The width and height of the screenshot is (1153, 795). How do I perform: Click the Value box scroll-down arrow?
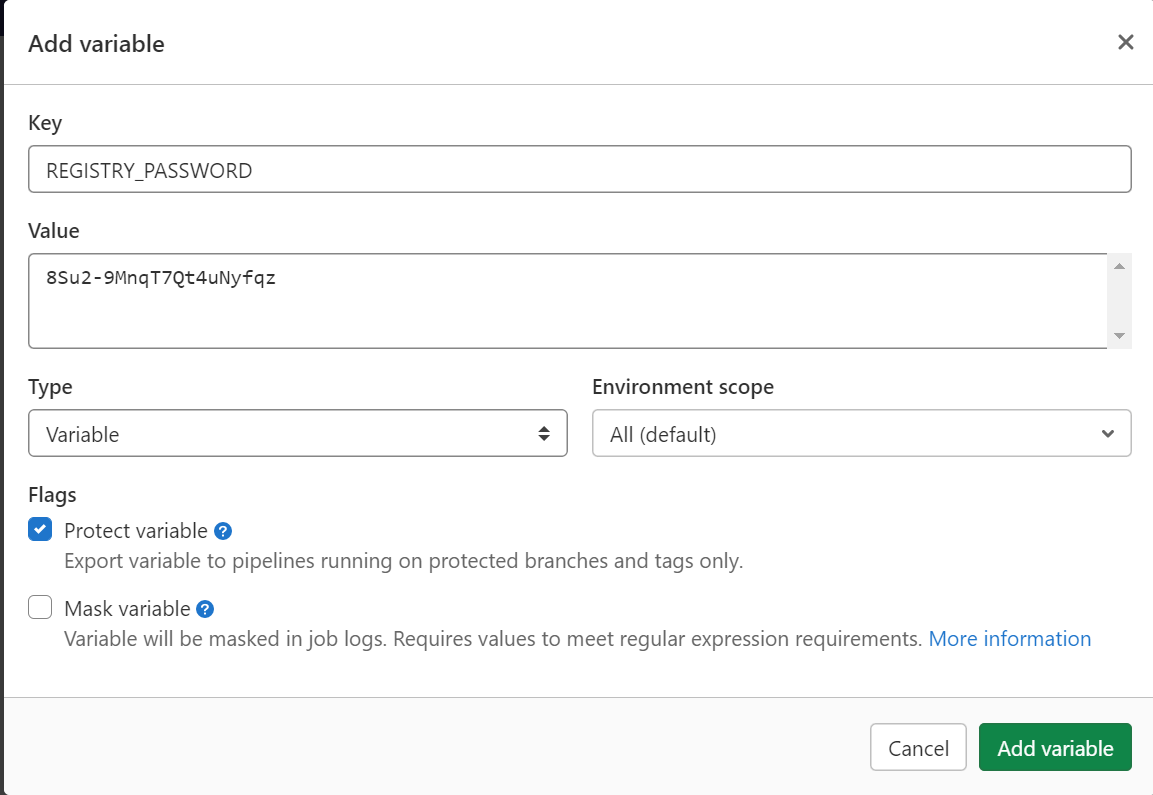click(1120, 336)
